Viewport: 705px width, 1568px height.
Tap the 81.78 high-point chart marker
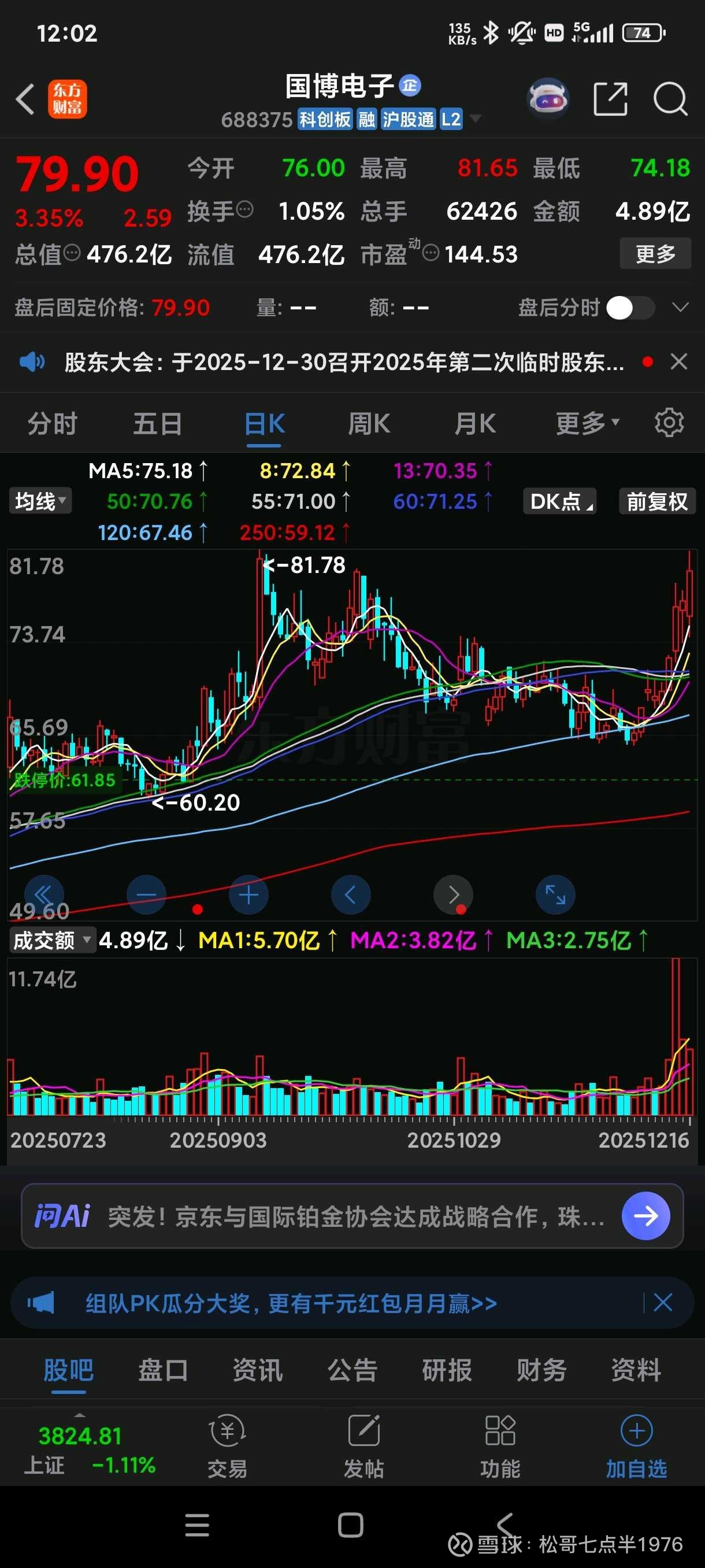[304, 565]
